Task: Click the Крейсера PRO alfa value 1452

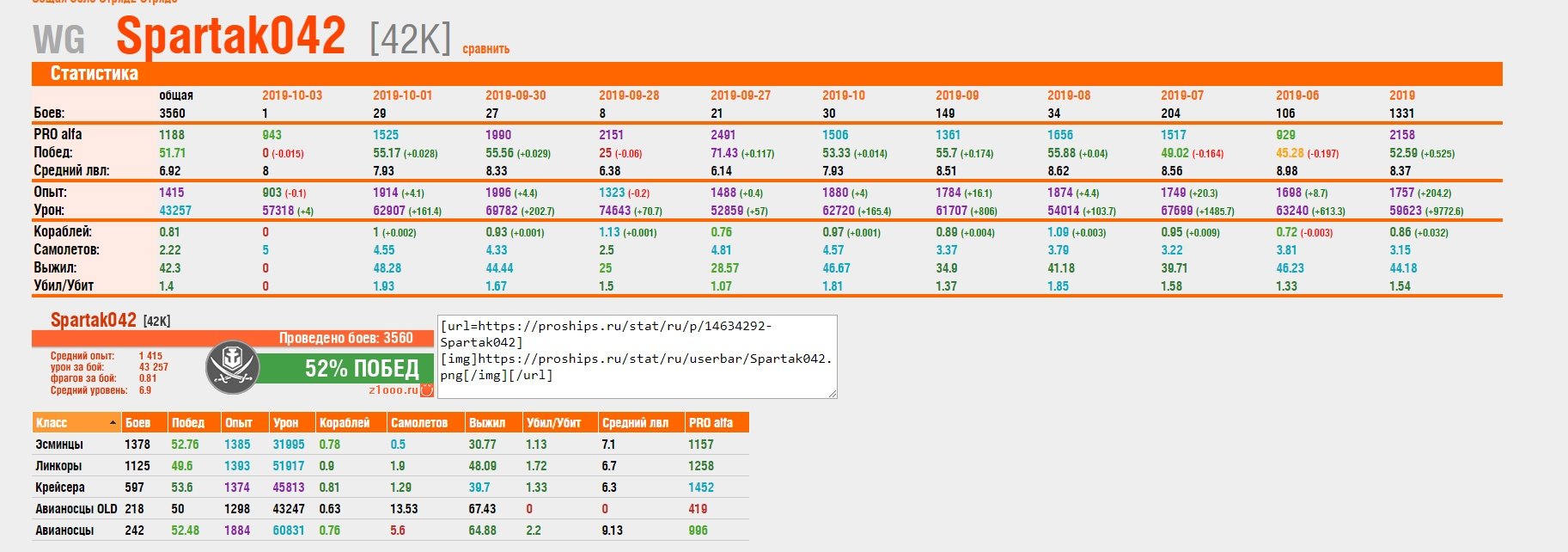Action: tap(701, 488)
